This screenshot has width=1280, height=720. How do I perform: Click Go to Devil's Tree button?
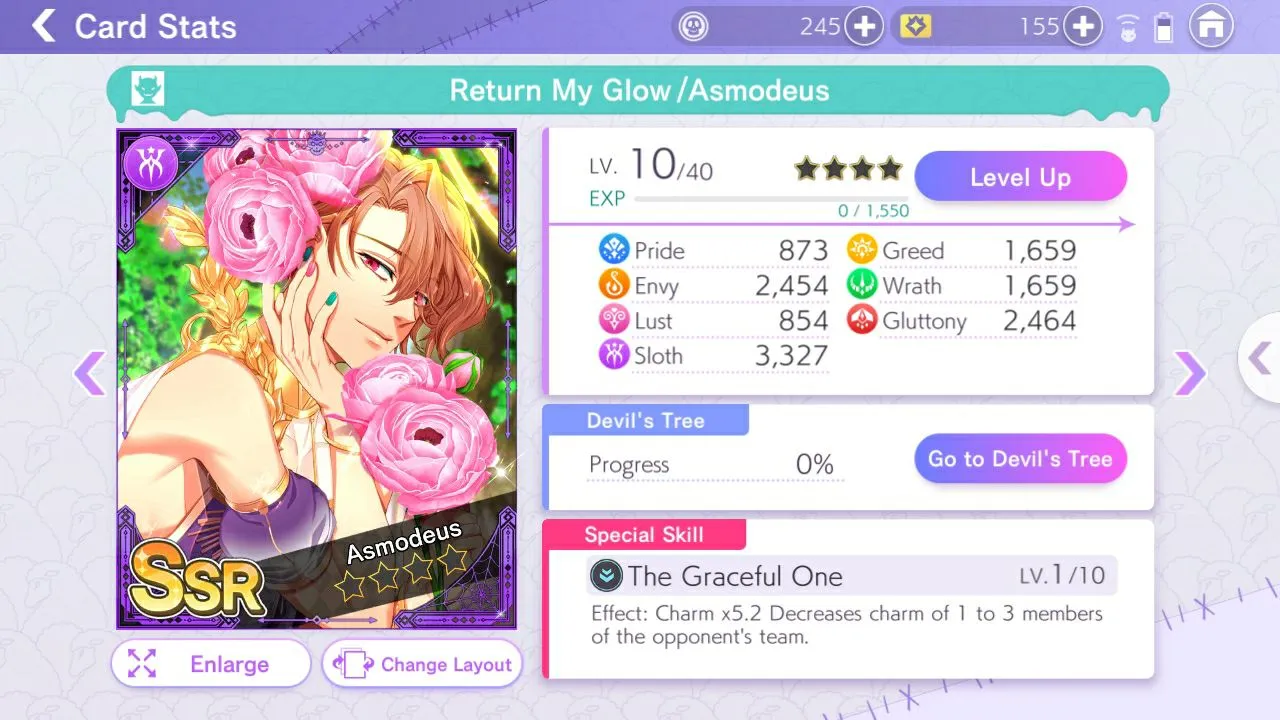[1020, 459]
